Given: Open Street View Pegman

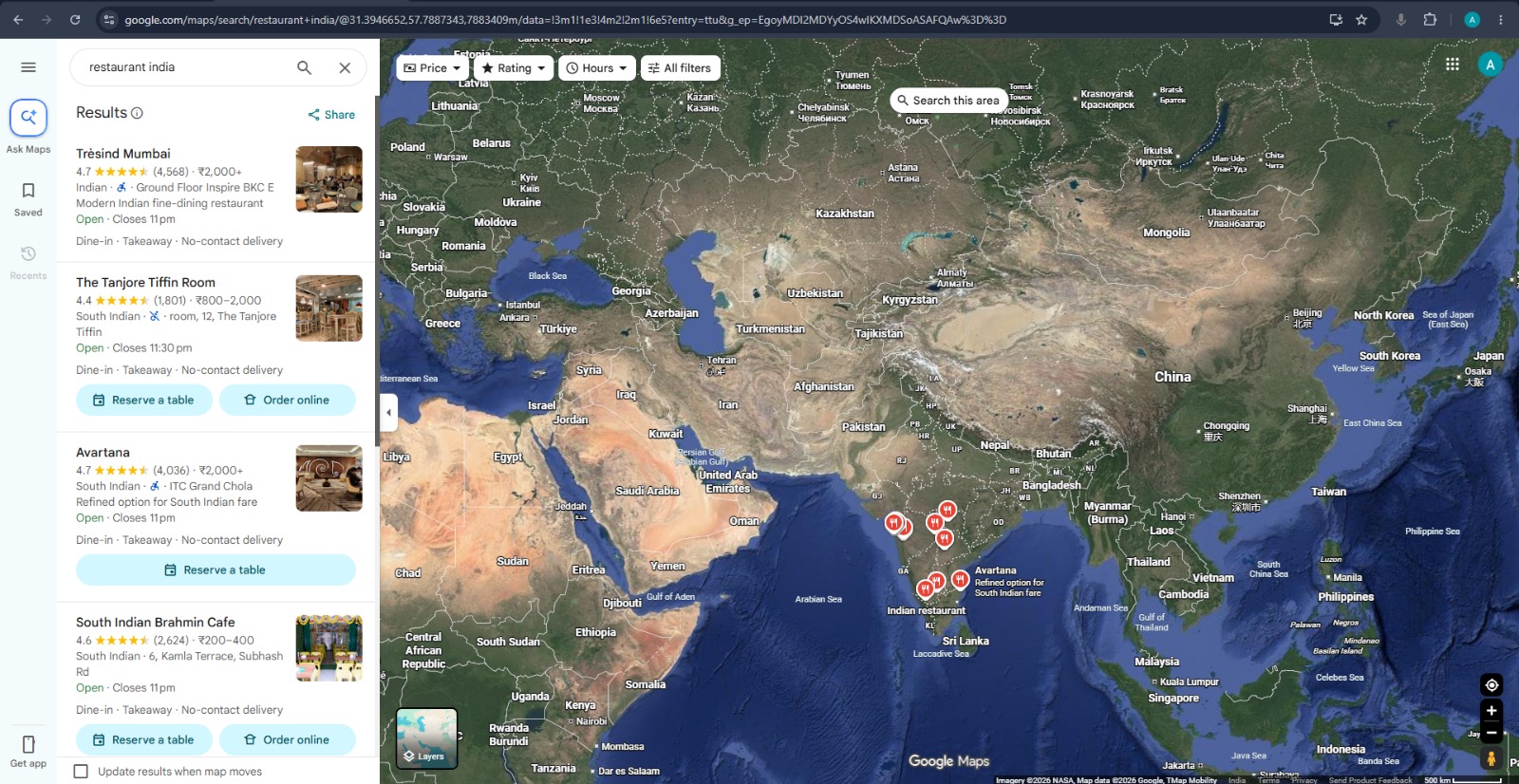Looking at the screenshot, I should click(1491, 758).
